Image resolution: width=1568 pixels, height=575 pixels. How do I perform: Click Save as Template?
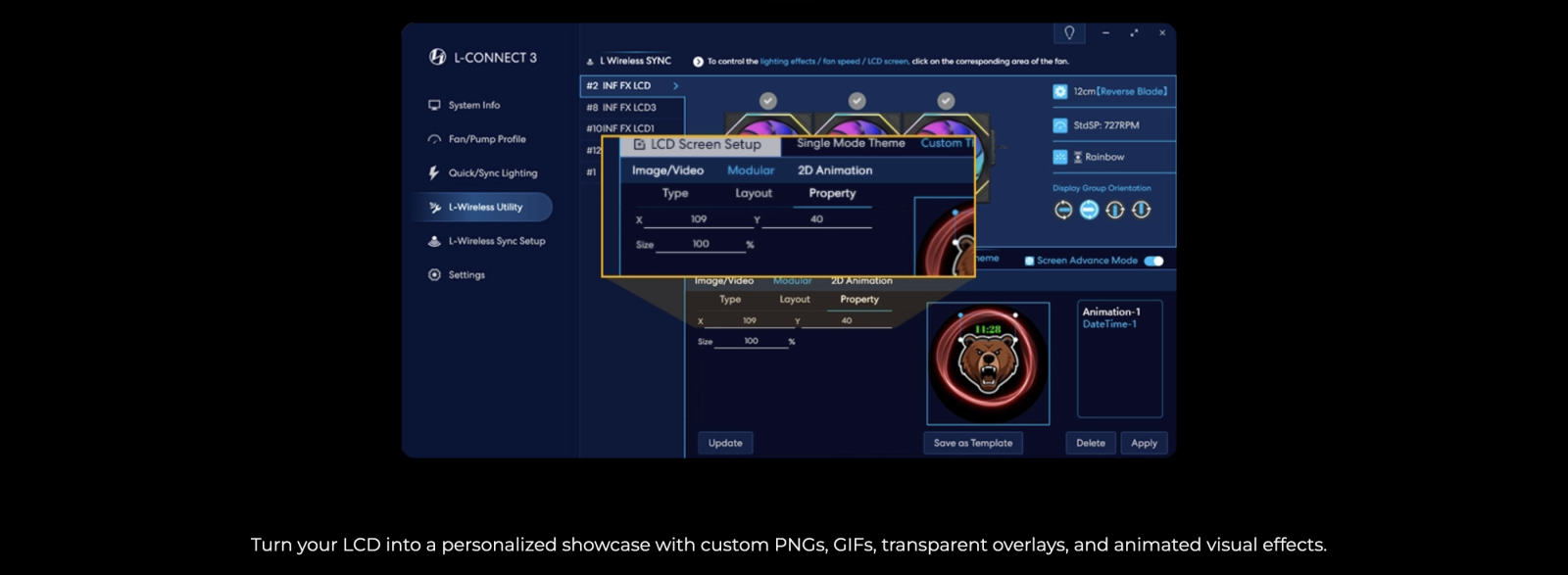973,443
